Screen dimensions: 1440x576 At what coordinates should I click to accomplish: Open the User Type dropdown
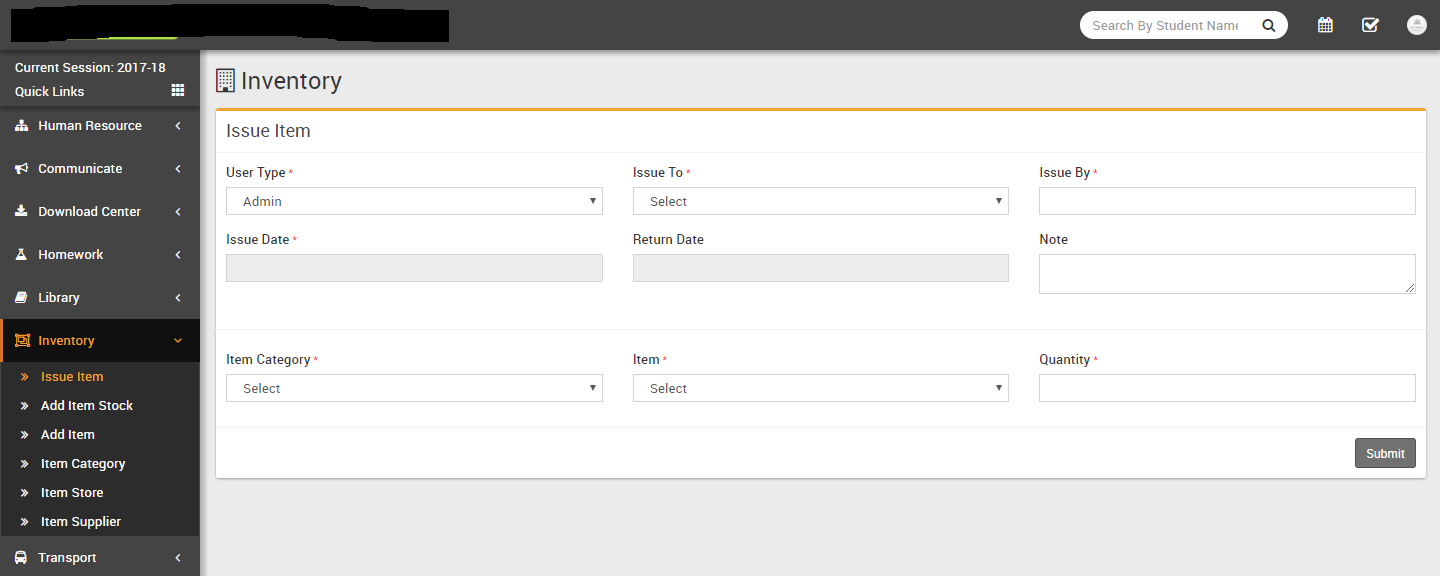[x=414, y=201]
